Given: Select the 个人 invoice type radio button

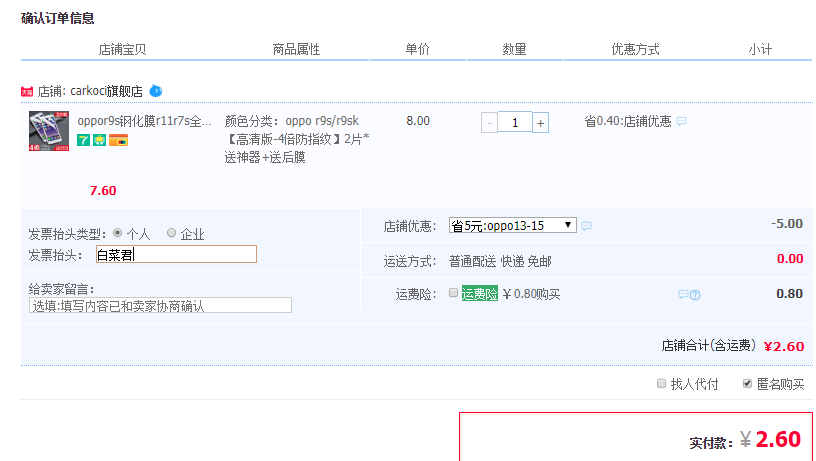Looking at the screenshot, I should click(118, 233).
